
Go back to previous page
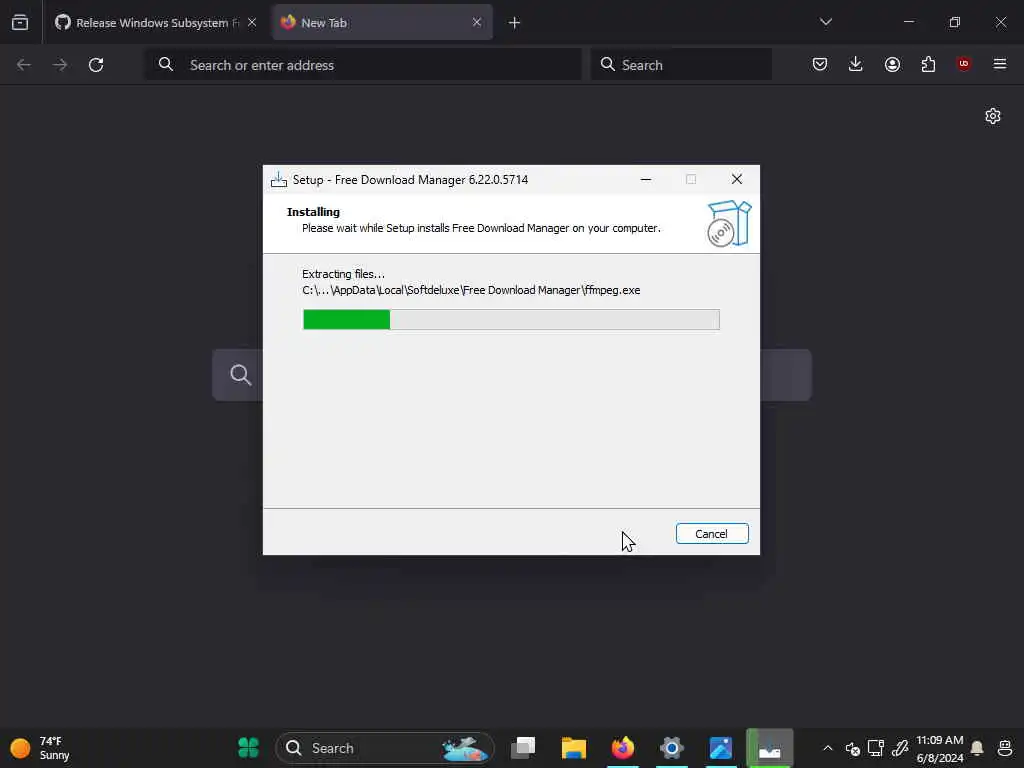(x=24, y=65)
